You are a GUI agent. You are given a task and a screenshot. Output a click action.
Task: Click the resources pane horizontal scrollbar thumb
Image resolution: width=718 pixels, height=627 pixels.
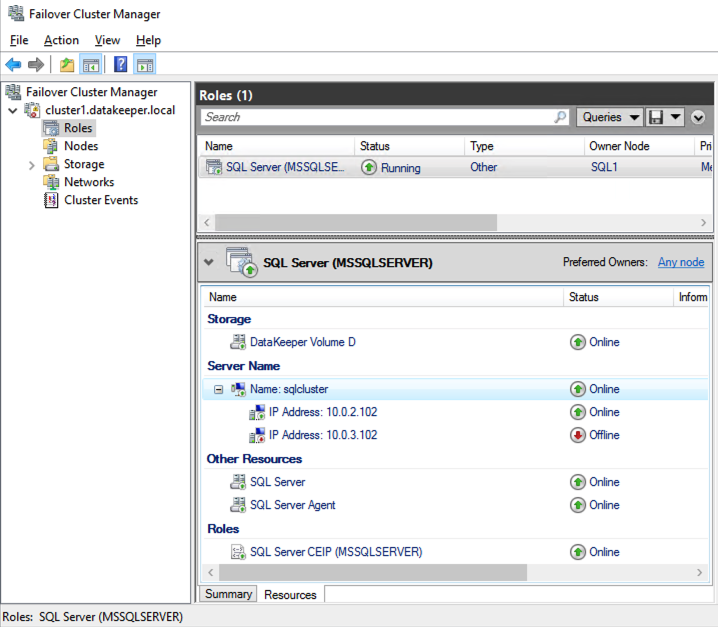coord(373,572)
